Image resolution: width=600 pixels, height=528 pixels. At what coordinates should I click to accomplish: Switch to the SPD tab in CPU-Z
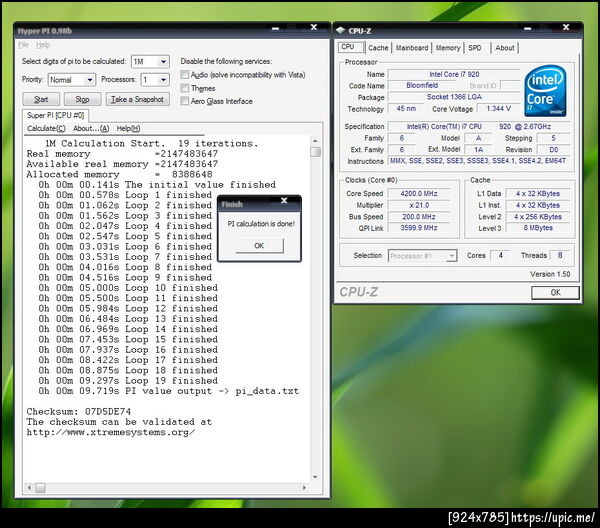tap(475, 48)
